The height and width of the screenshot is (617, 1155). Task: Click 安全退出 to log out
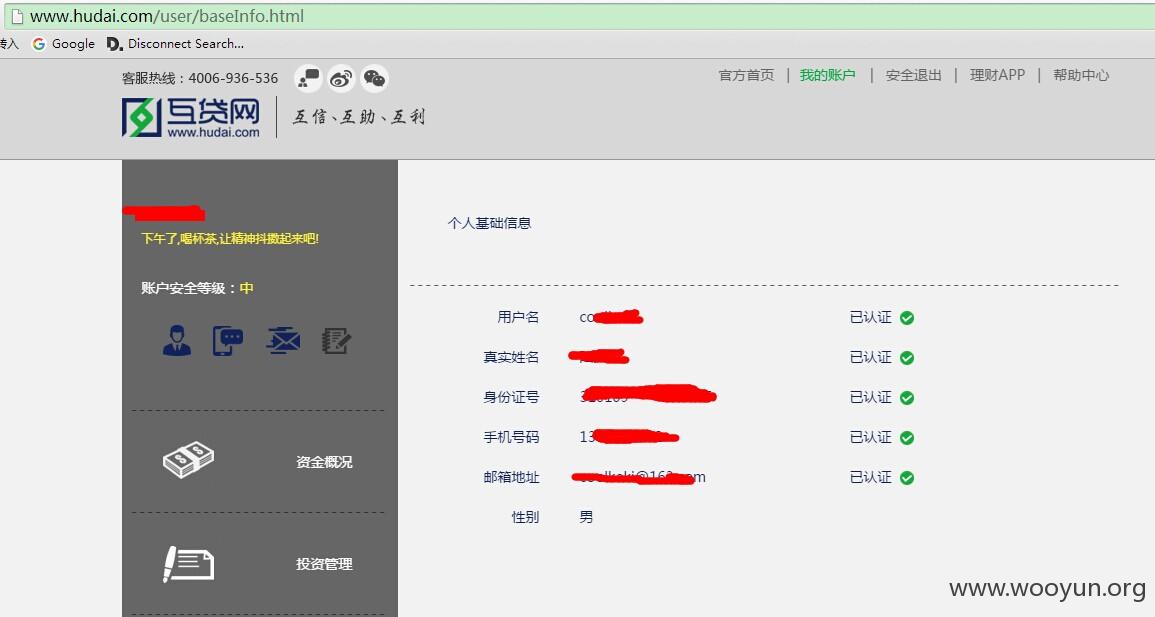(913, 75)
